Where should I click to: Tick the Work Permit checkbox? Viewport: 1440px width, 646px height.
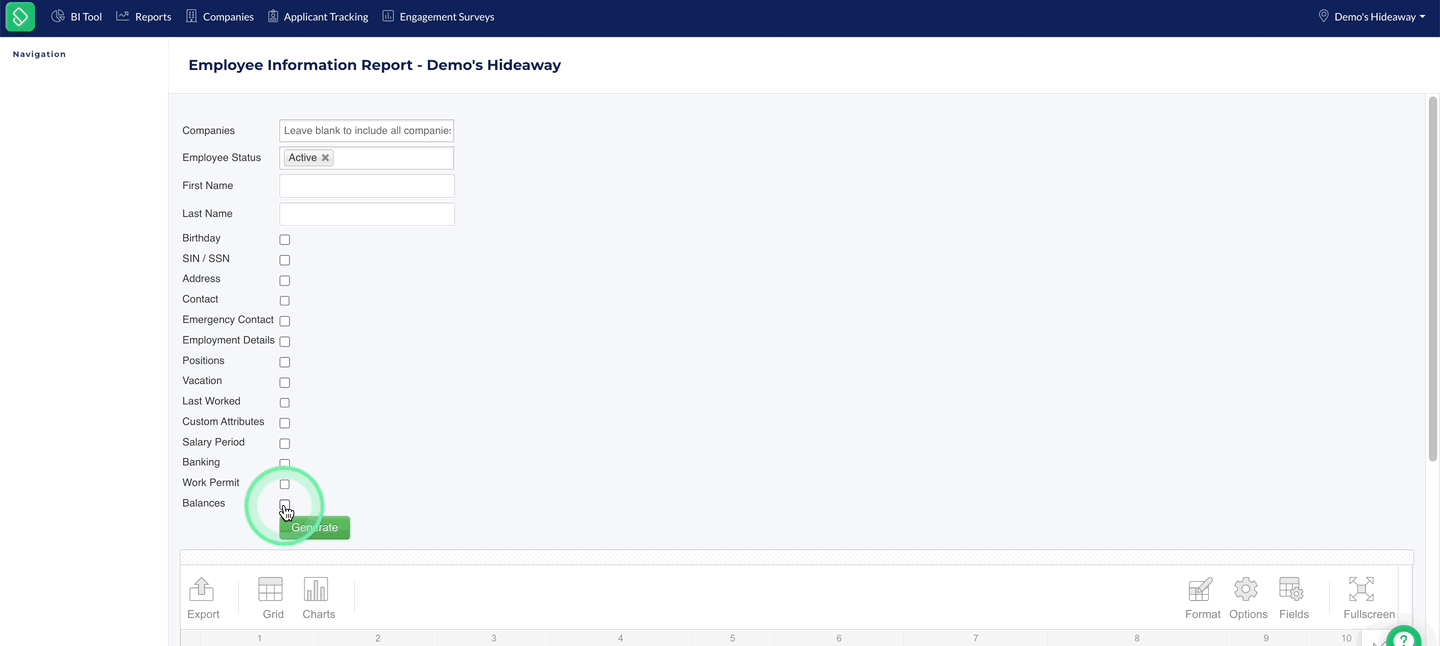[285, 484]
